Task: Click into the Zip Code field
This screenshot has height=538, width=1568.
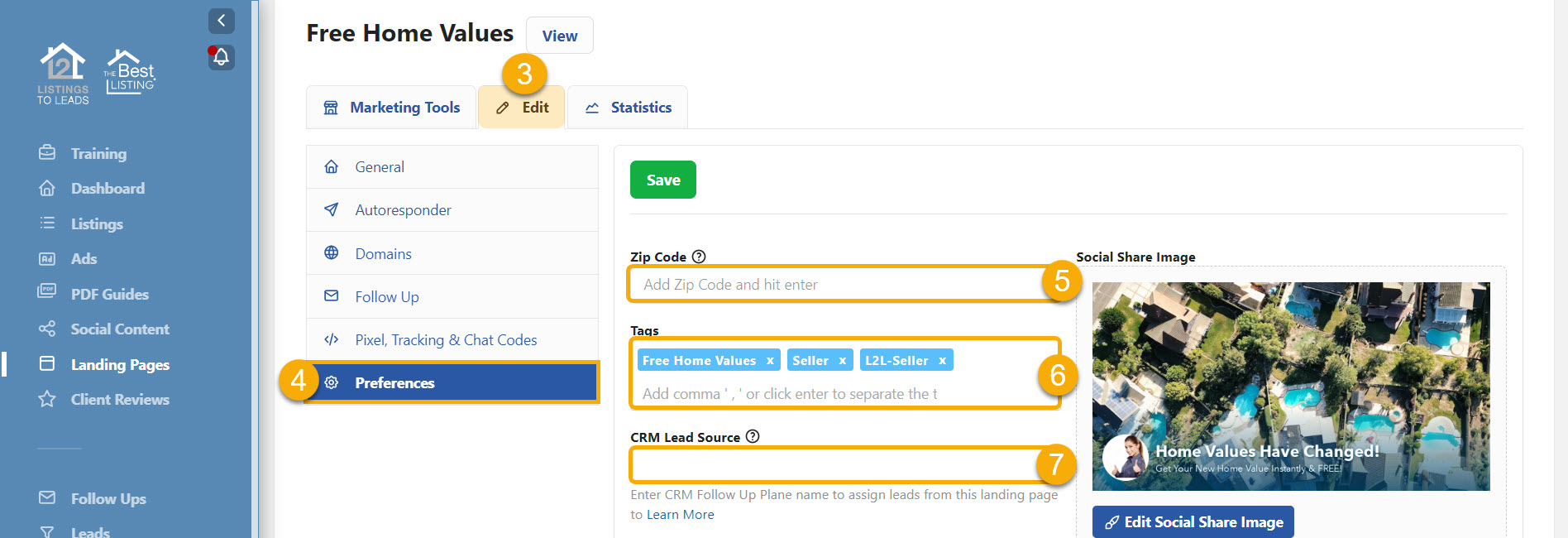Action: pyautogui.click(x=835, y=285)
